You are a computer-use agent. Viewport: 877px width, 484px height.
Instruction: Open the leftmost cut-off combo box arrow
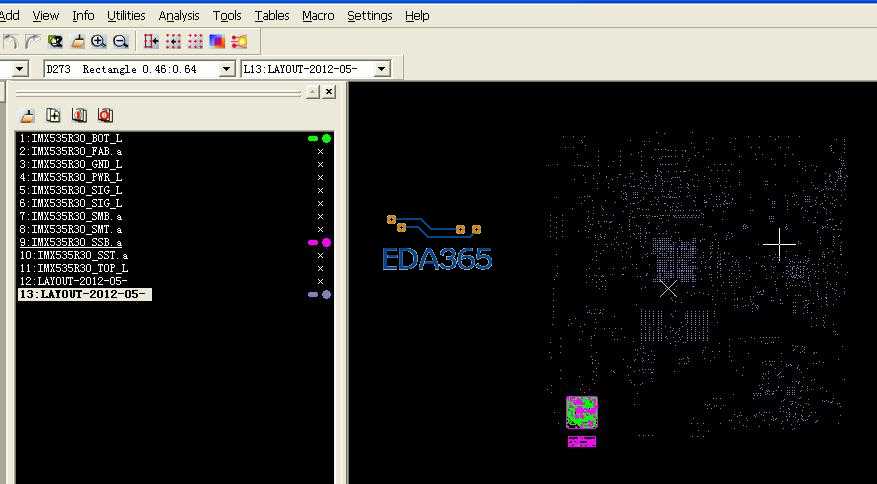(20, 69)
